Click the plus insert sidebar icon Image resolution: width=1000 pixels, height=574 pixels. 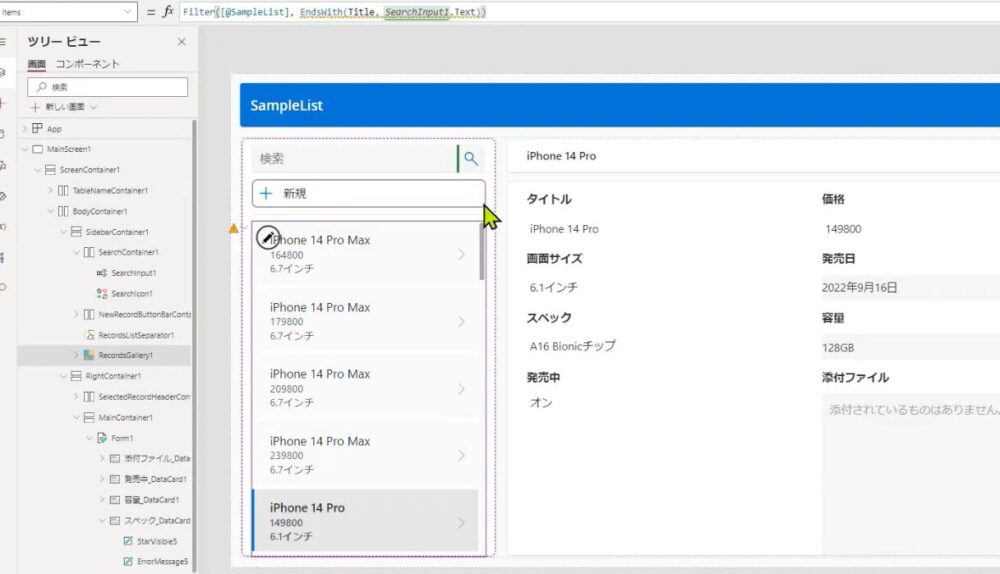pos(3,103)
